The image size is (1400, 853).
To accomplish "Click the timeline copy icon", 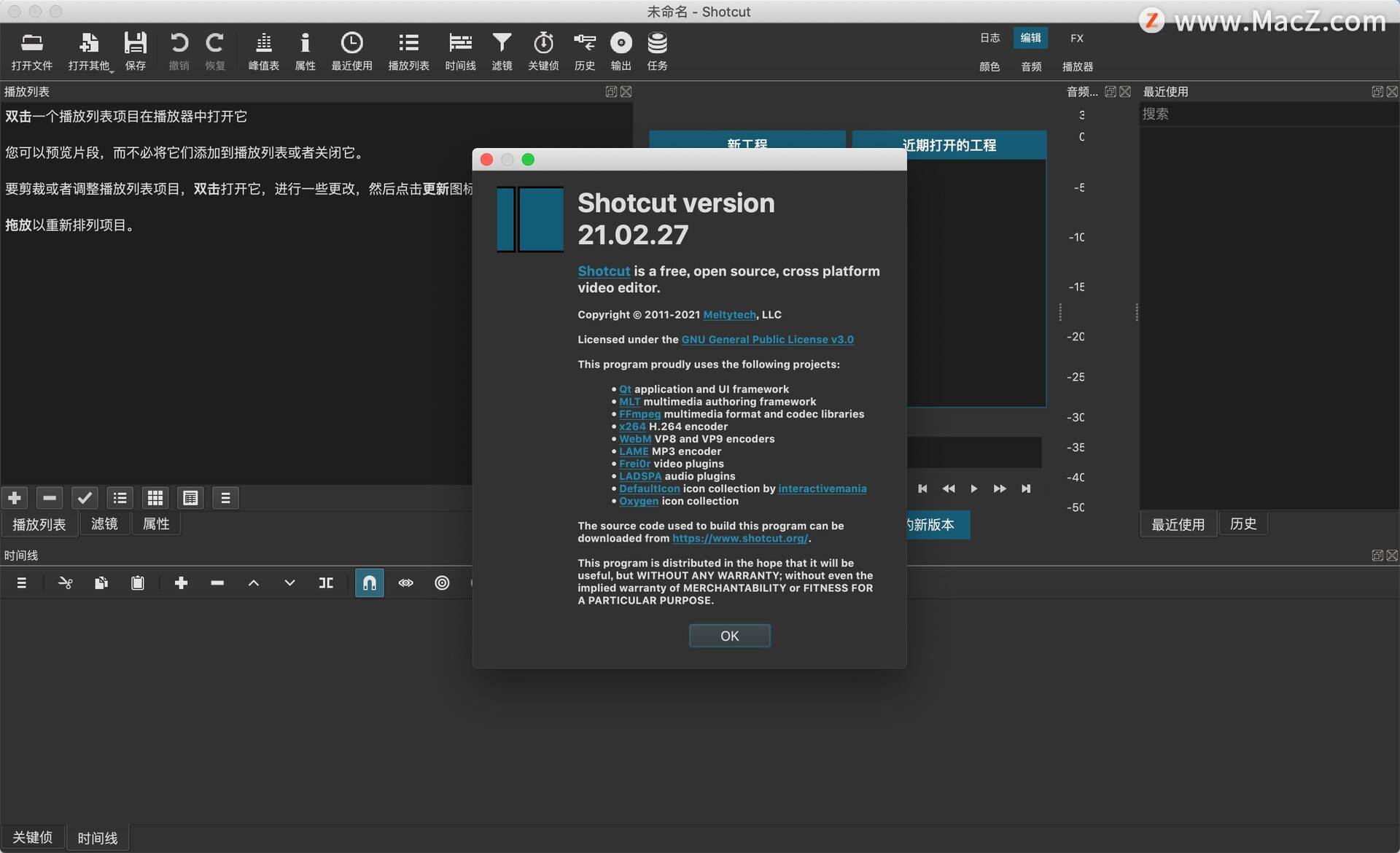I will (101, 583).
